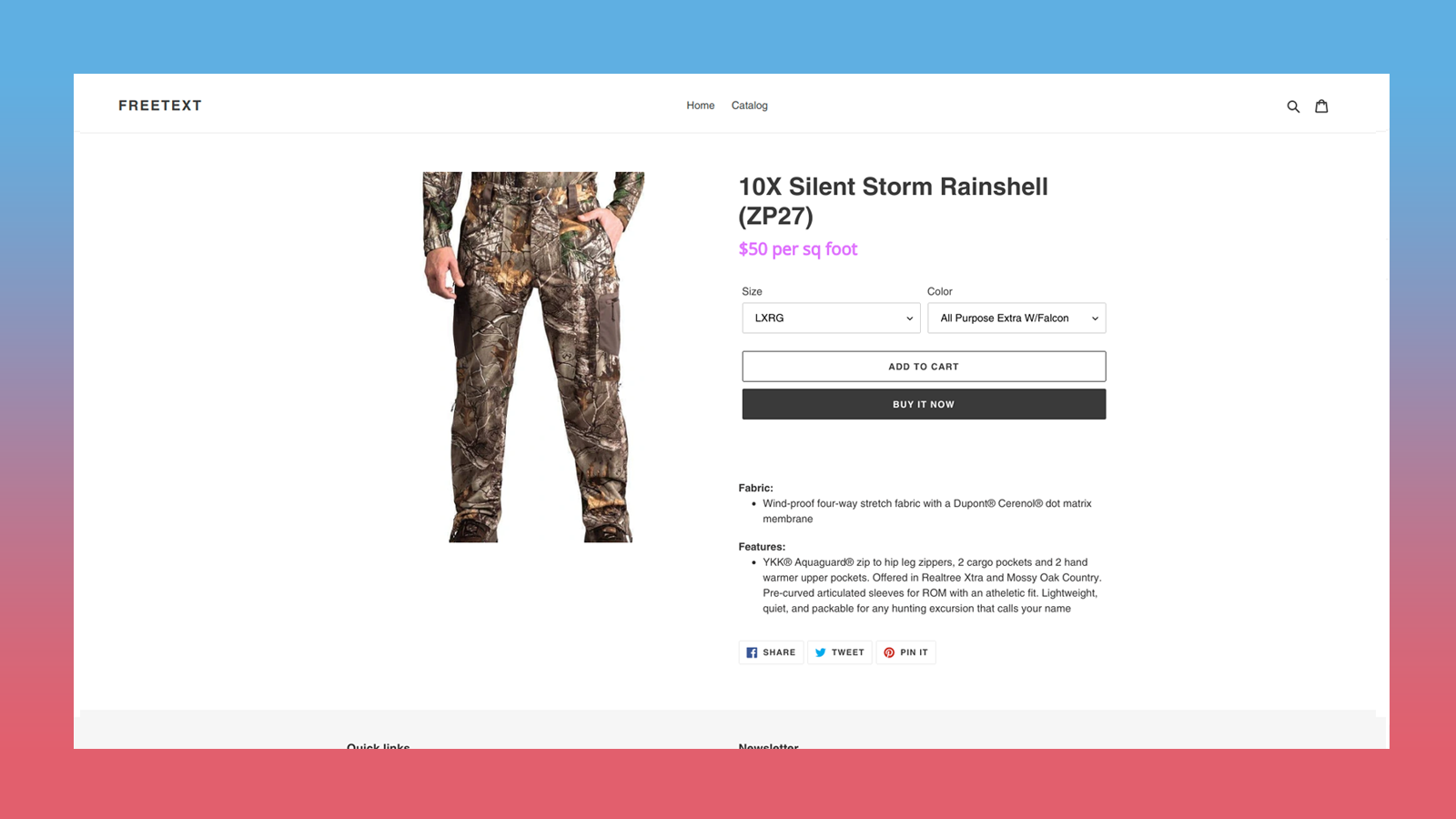Image resolution: width=1456 pixels, height=819 pixels.
Task: Click the Pinterest icon on Pin It button
Action: [x=890, y=652]
